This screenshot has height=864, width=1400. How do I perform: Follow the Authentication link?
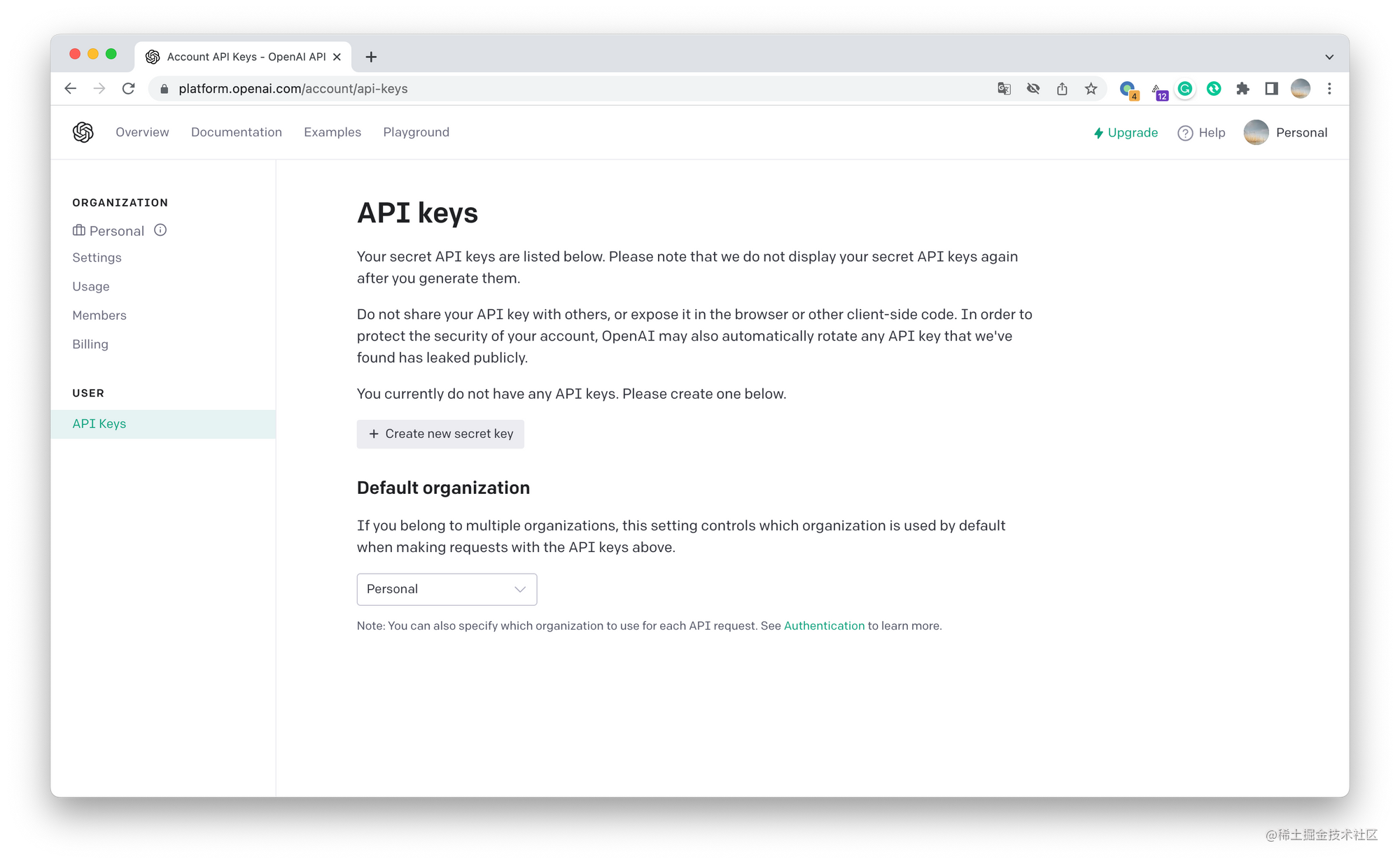(x=824, y=625)
